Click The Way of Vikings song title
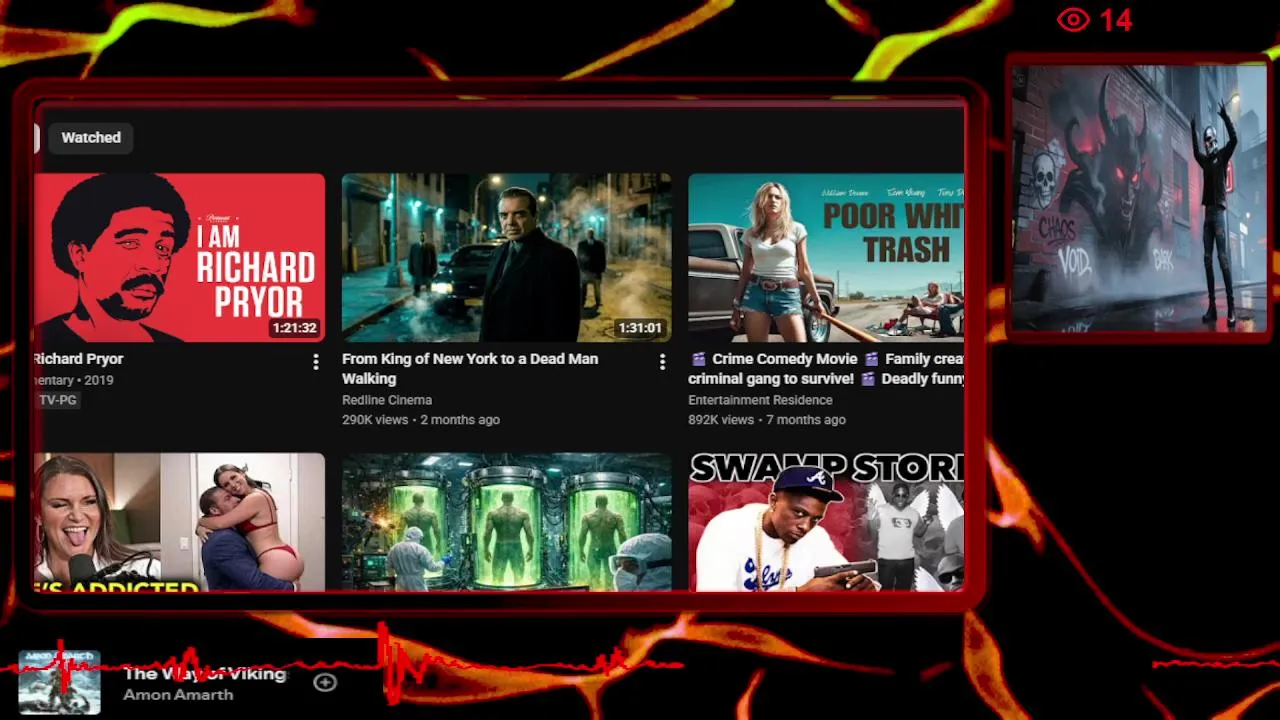Image resolution: width=1280 pixels, height=720 pixels. point(205,674)
